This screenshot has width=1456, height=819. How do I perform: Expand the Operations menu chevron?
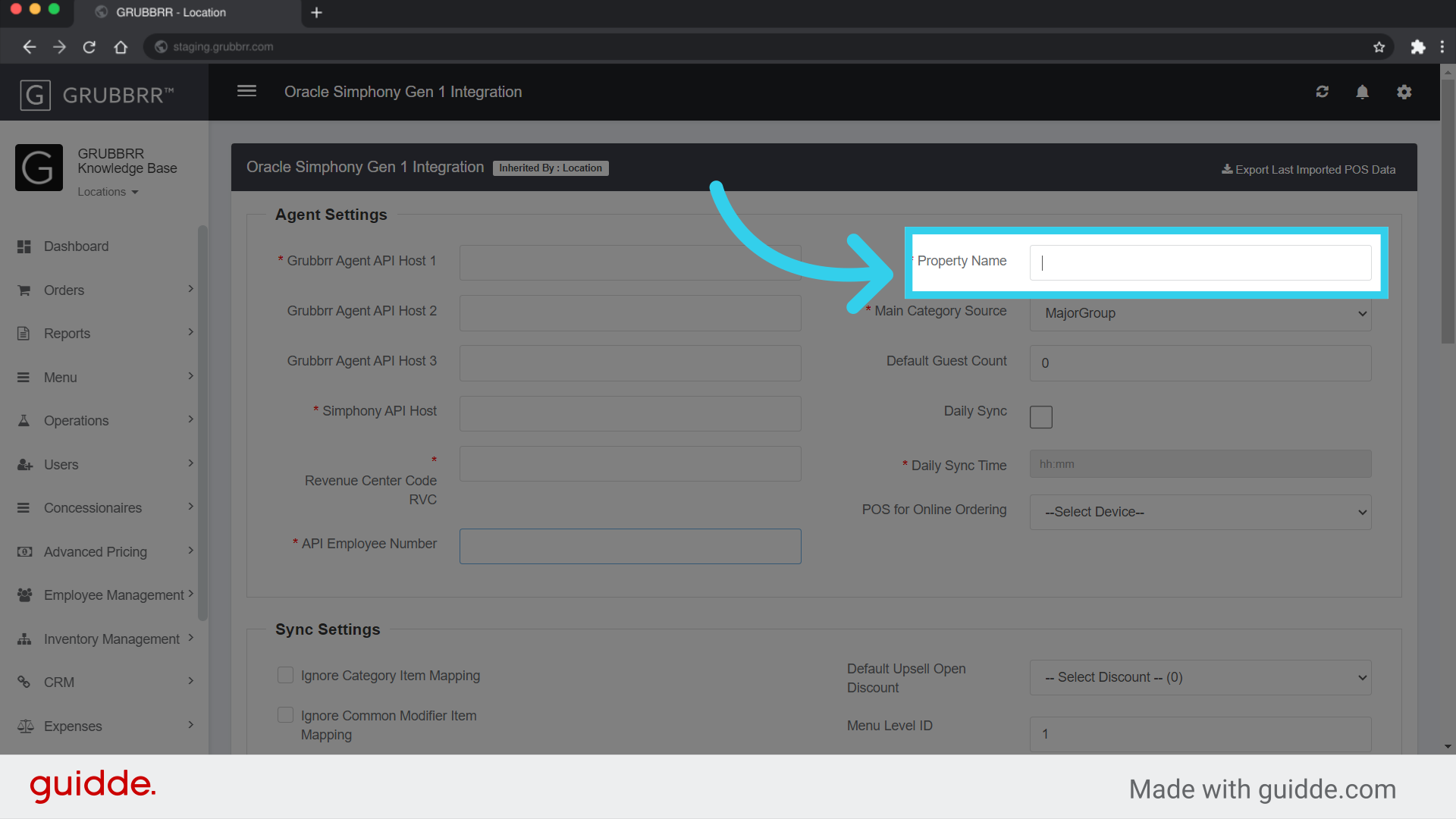[191, 419]
